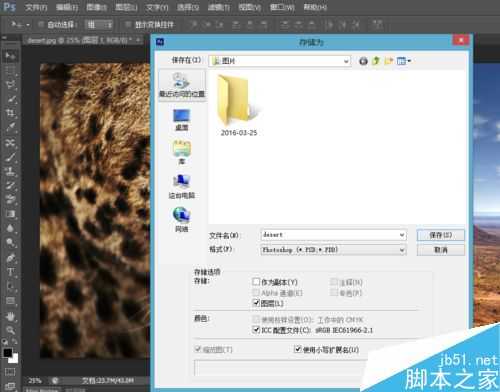Screen dimensions: 500x392
Task: Click the screen mode icon at toolbox bottom
Action: (10, 386)
